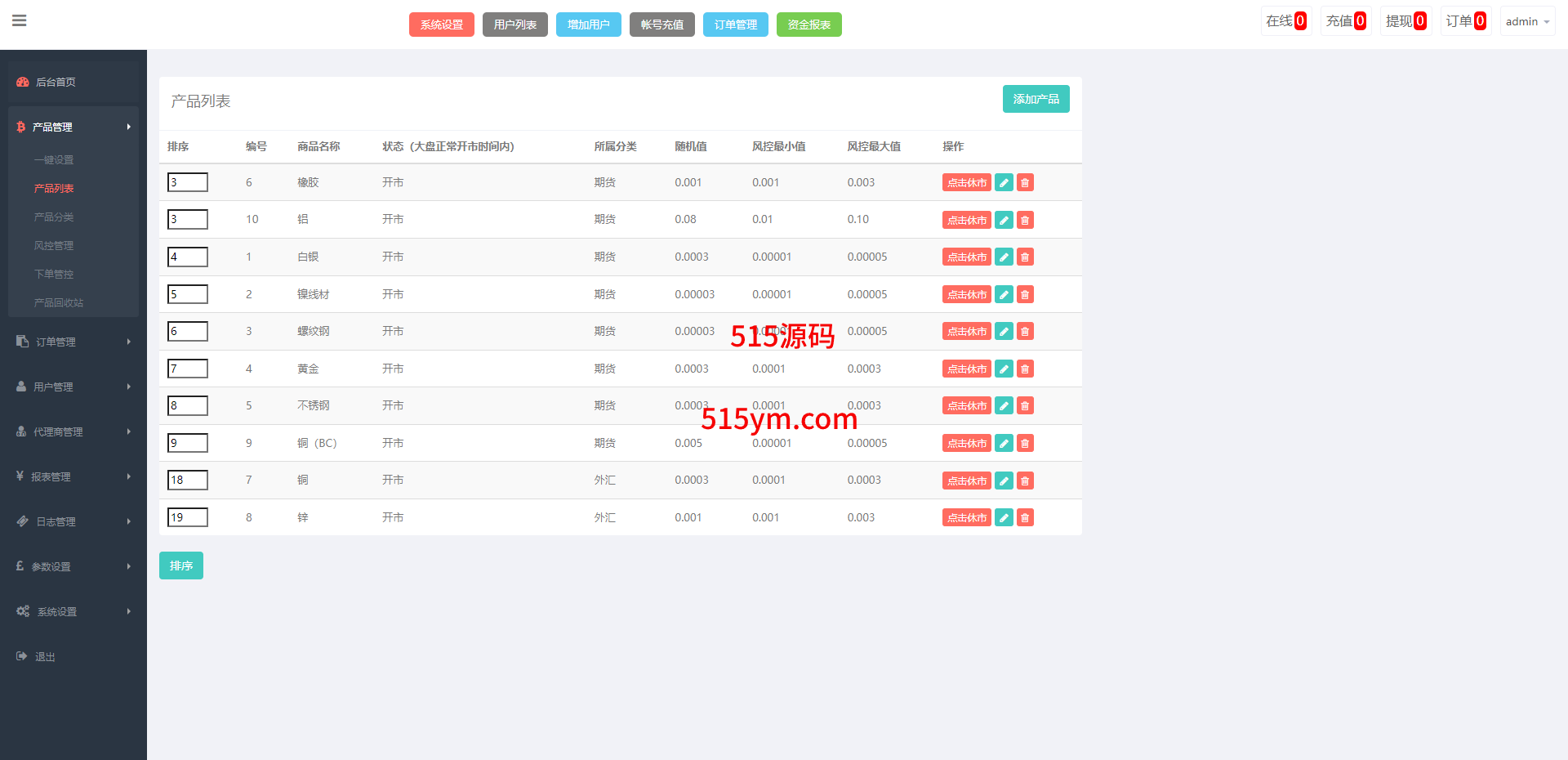Image resolution: width=1568 pixels, height=760 pixels.
Task: Expand the 用户管理 sidebar section
Action: (x=73, y=387)
